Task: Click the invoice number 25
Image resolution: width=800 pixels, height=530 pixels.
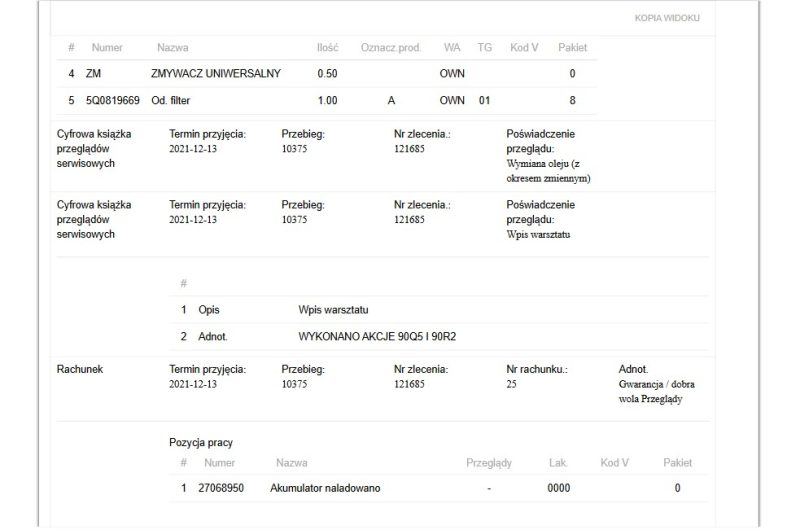Action: [511, 384]
